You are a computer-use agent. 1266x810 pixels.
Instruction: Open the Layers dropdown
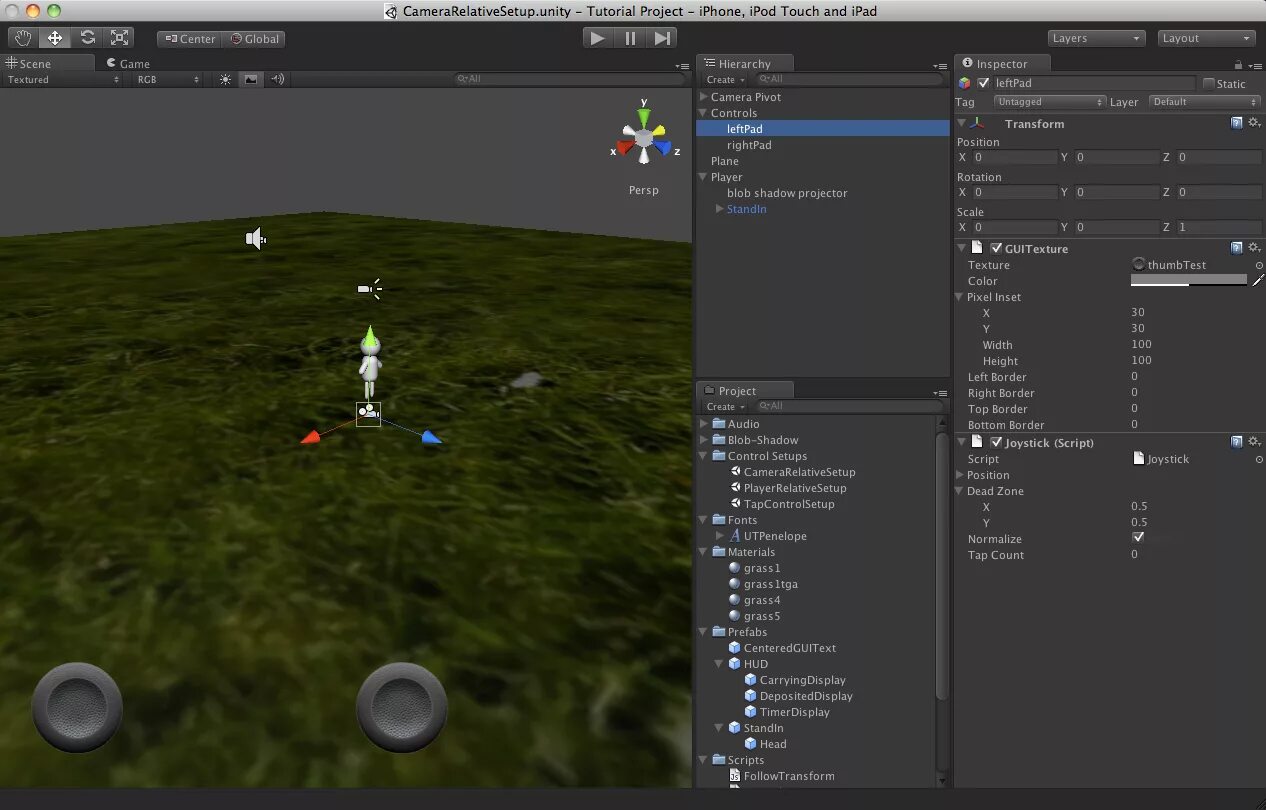1096,38
